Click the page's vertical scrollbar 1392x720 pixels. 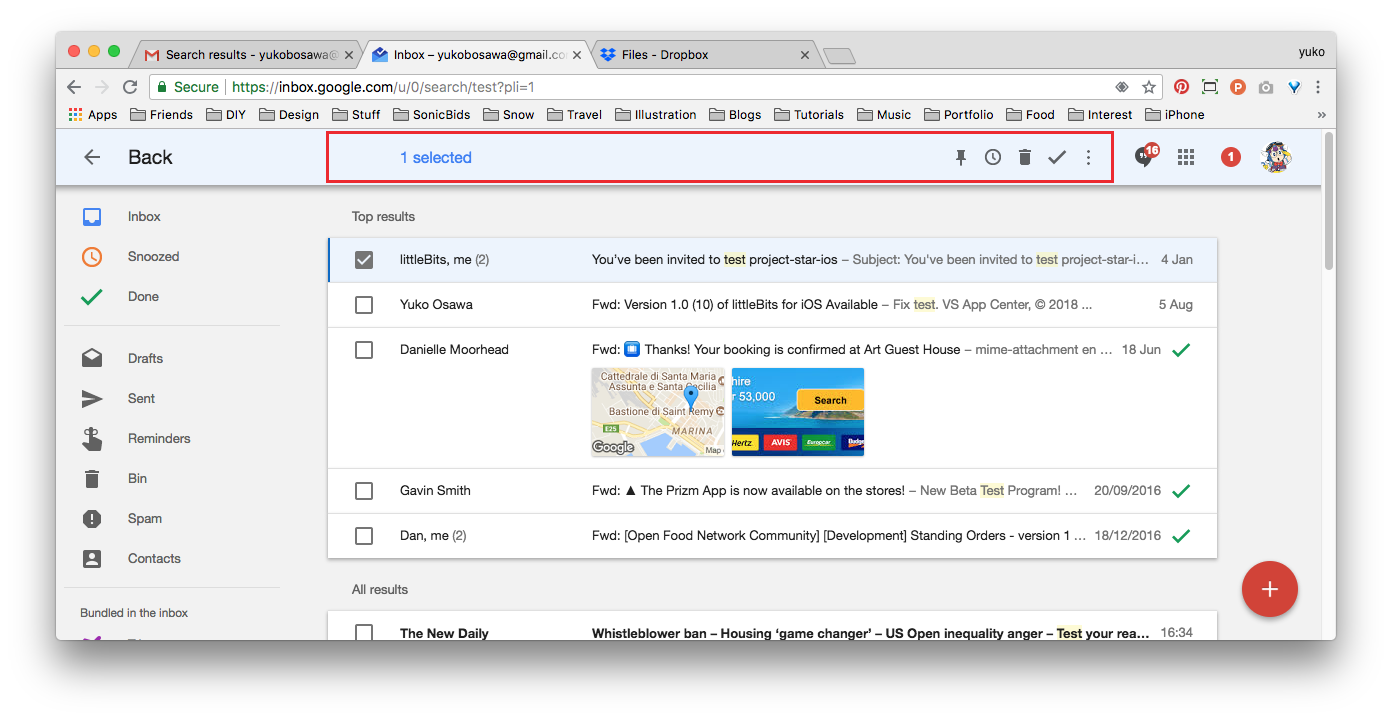pos(1329,200)
